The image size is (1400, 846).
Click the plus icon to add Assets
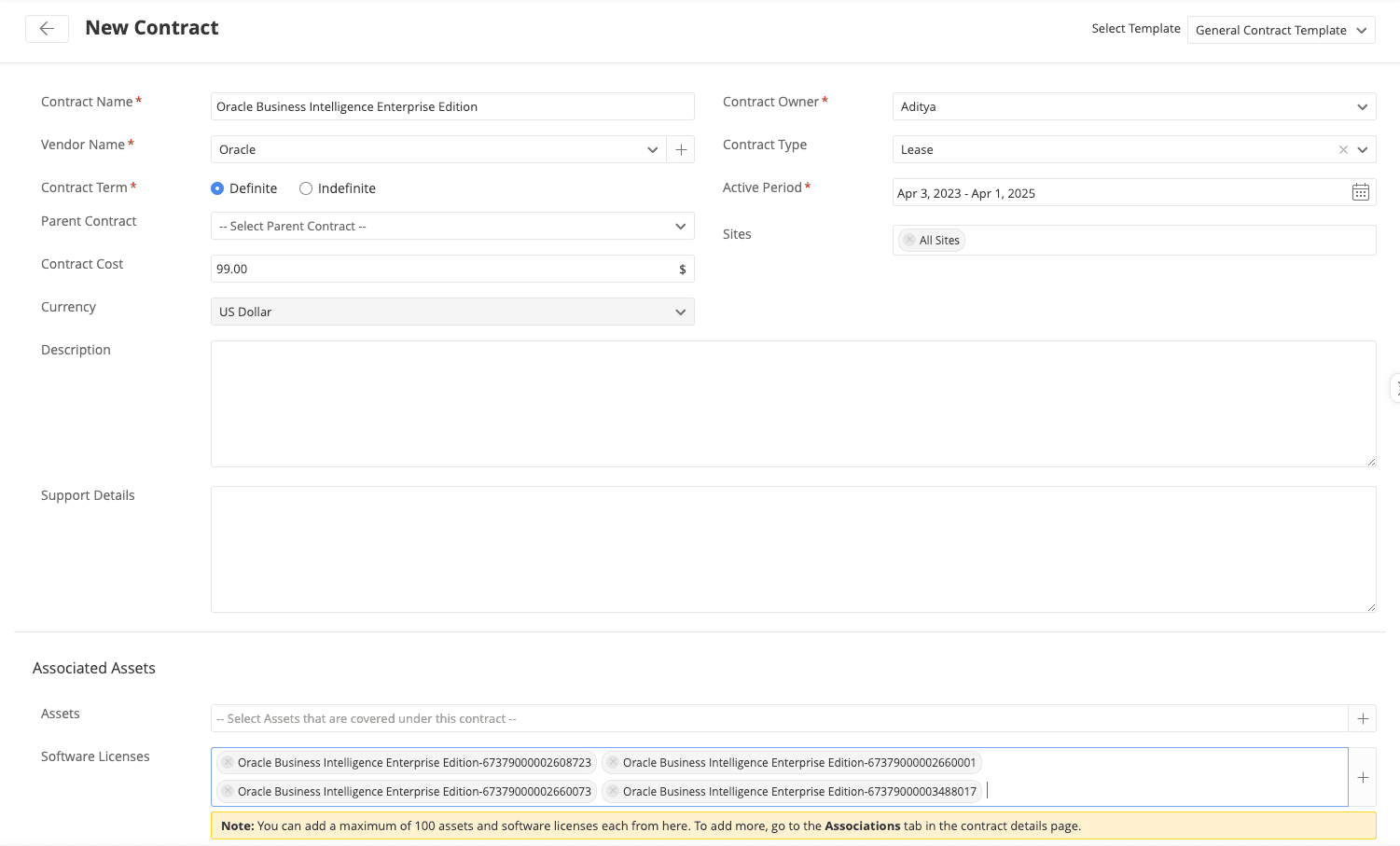pos(1363,718)
